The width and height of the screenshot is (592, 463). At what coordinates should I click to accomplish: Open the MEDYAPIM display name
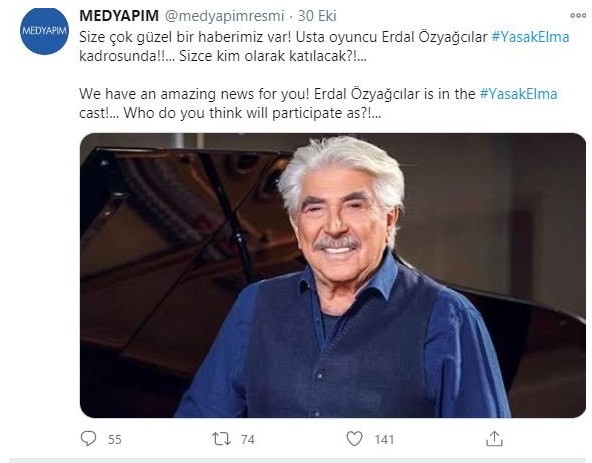(x=119, y=16)
